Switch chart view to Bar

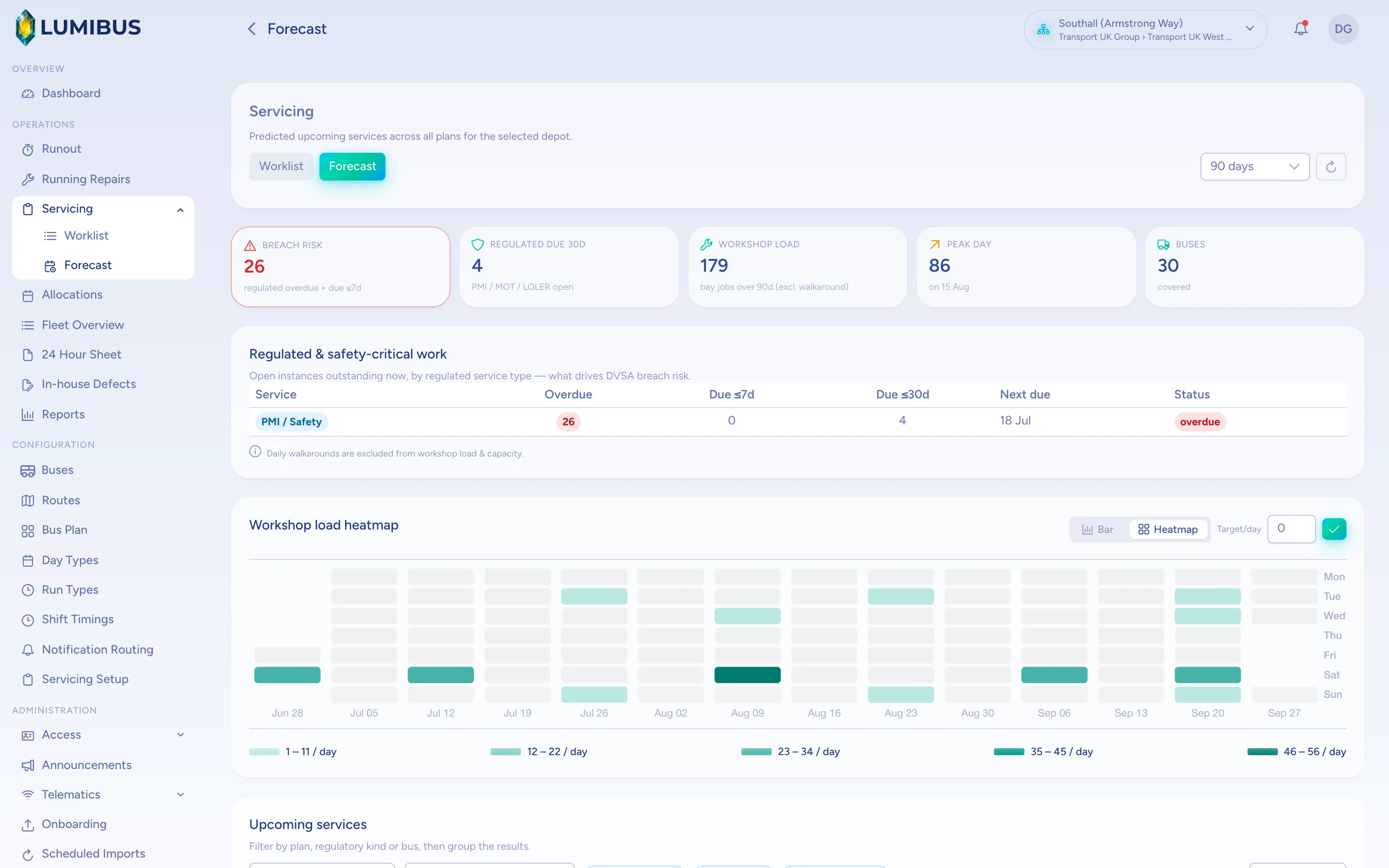coord(1097,529)
